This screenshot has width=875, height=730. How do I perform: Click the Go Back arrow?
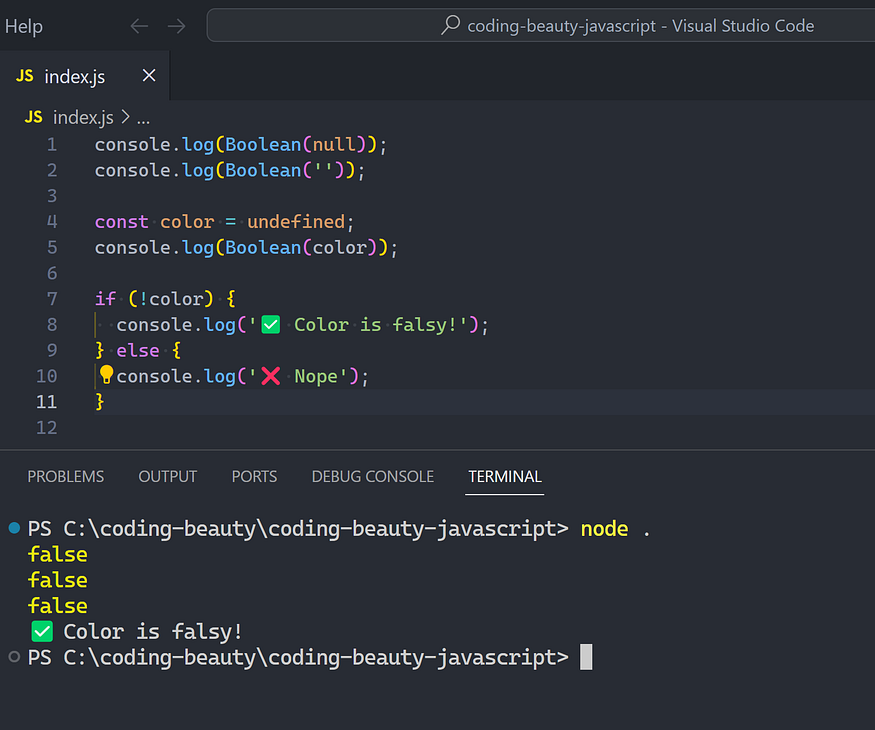pyautogui.click(x=139, y=26)
